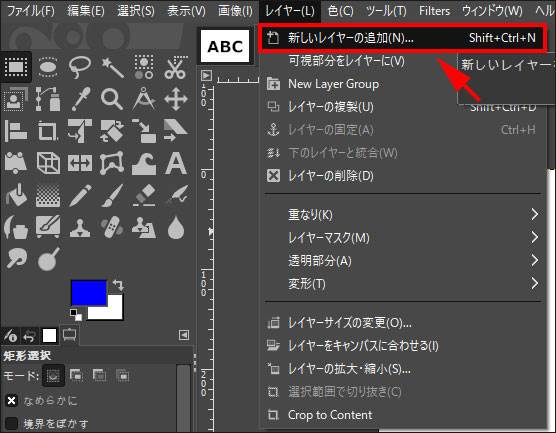Expand the レイヤーマスク(M) submenu

403,237
